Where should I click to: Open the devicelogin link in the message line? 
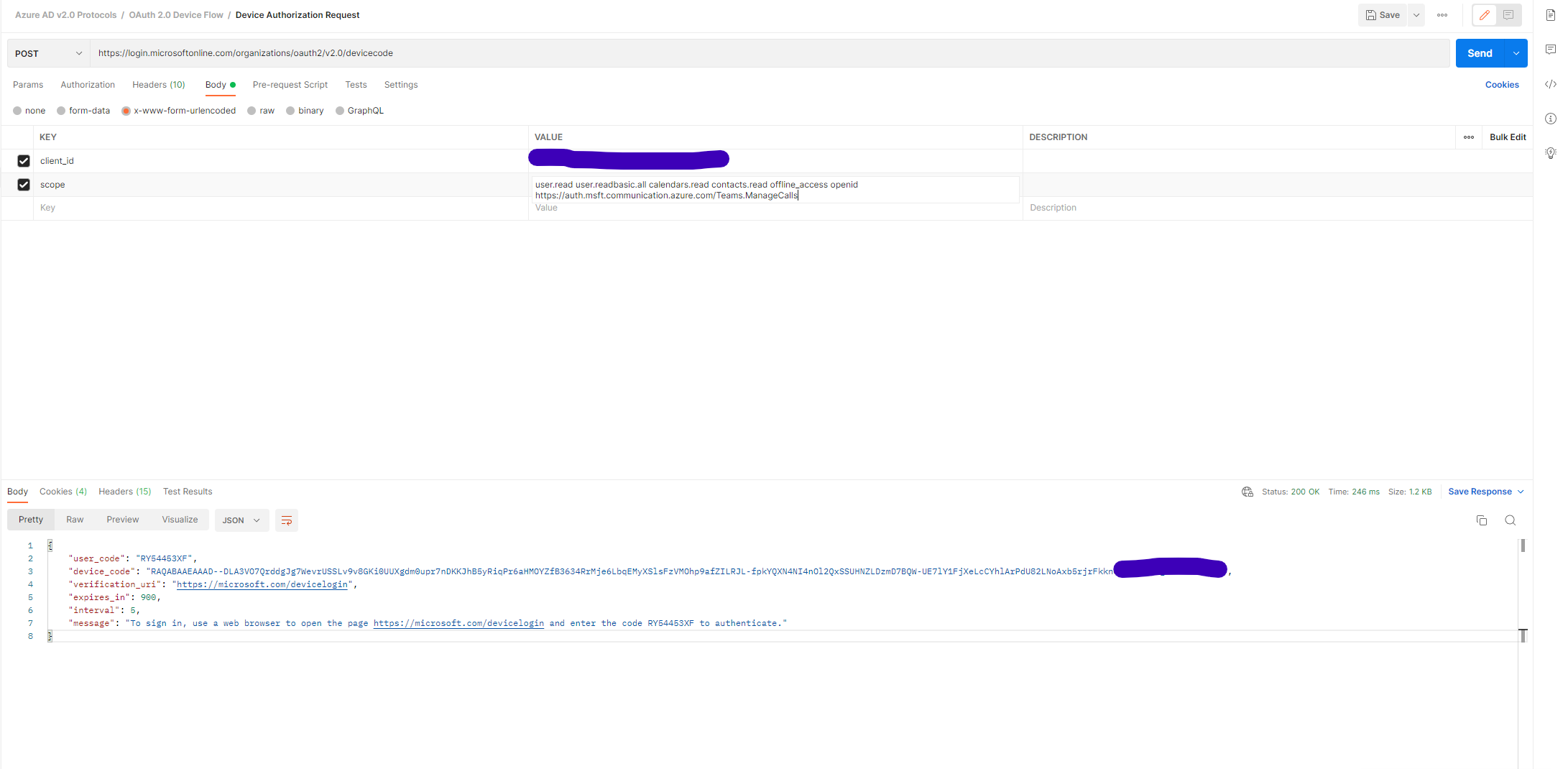[x=458, y=623]
